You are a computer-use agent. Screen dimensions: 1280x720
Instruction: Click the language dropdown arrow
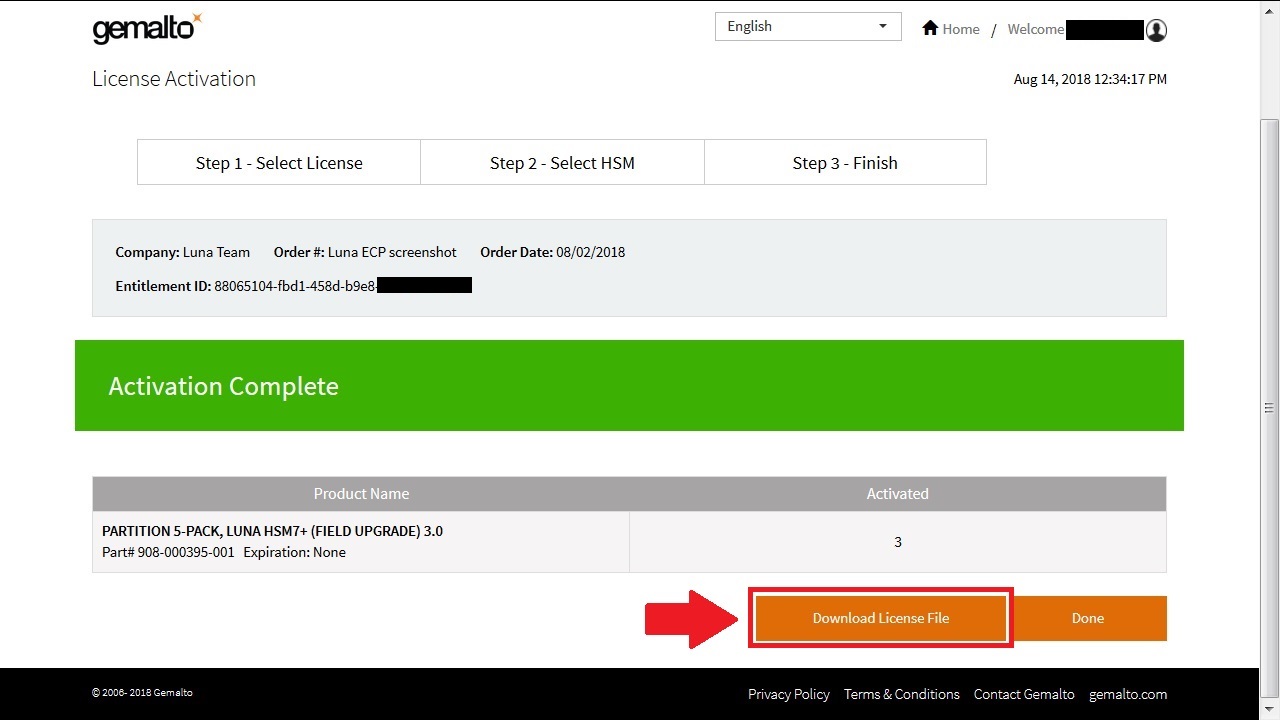tap(882, 27)
